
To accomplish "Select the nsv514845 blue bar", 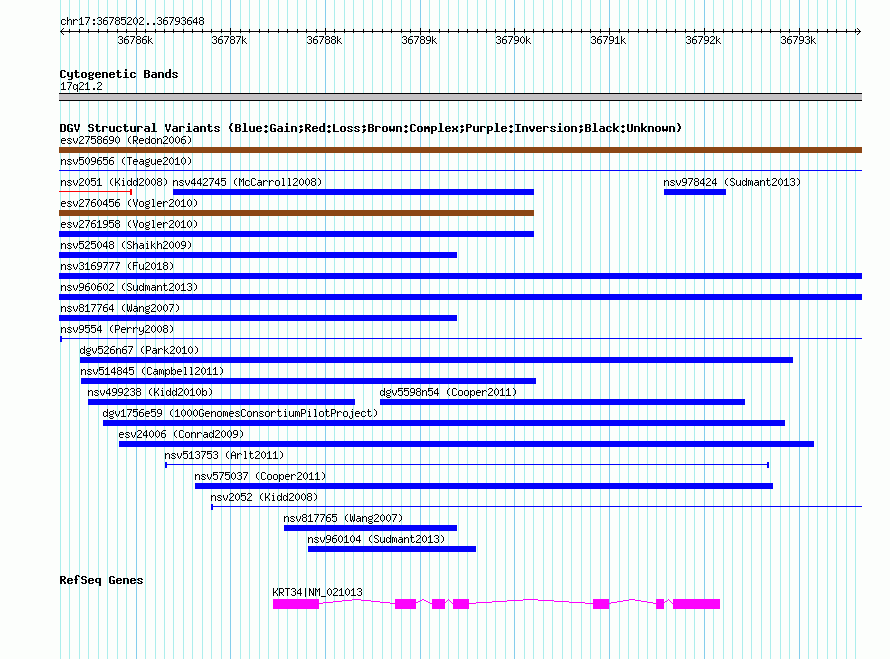I will (x=308, y=381).
